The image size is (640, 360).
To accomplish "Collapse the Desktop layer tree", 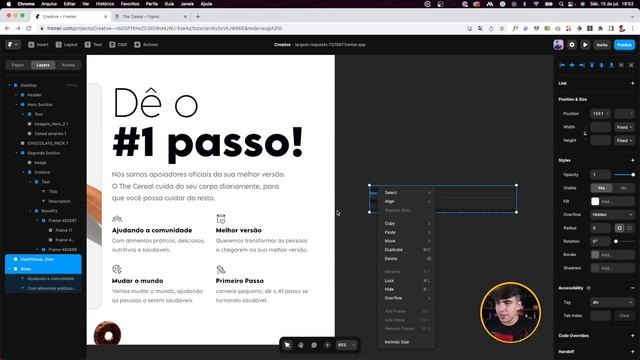I will pyautogui.click(x=9, y=85).
